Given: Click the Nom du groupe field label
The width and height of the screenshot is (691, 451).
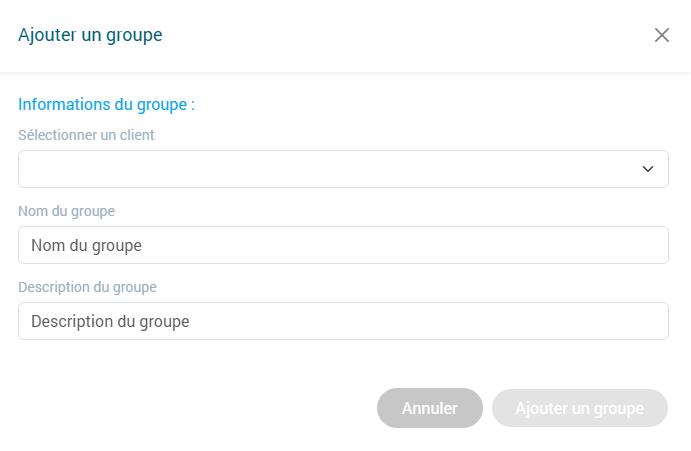Looking at the screenshot, I should point(66,210).
